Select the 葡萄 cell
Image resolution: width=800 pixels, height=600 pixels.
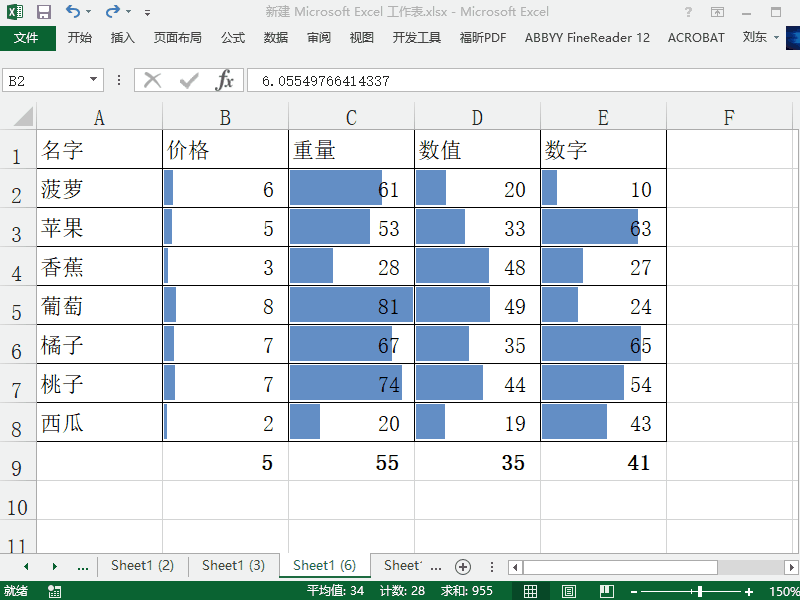(x=99, y=305)
